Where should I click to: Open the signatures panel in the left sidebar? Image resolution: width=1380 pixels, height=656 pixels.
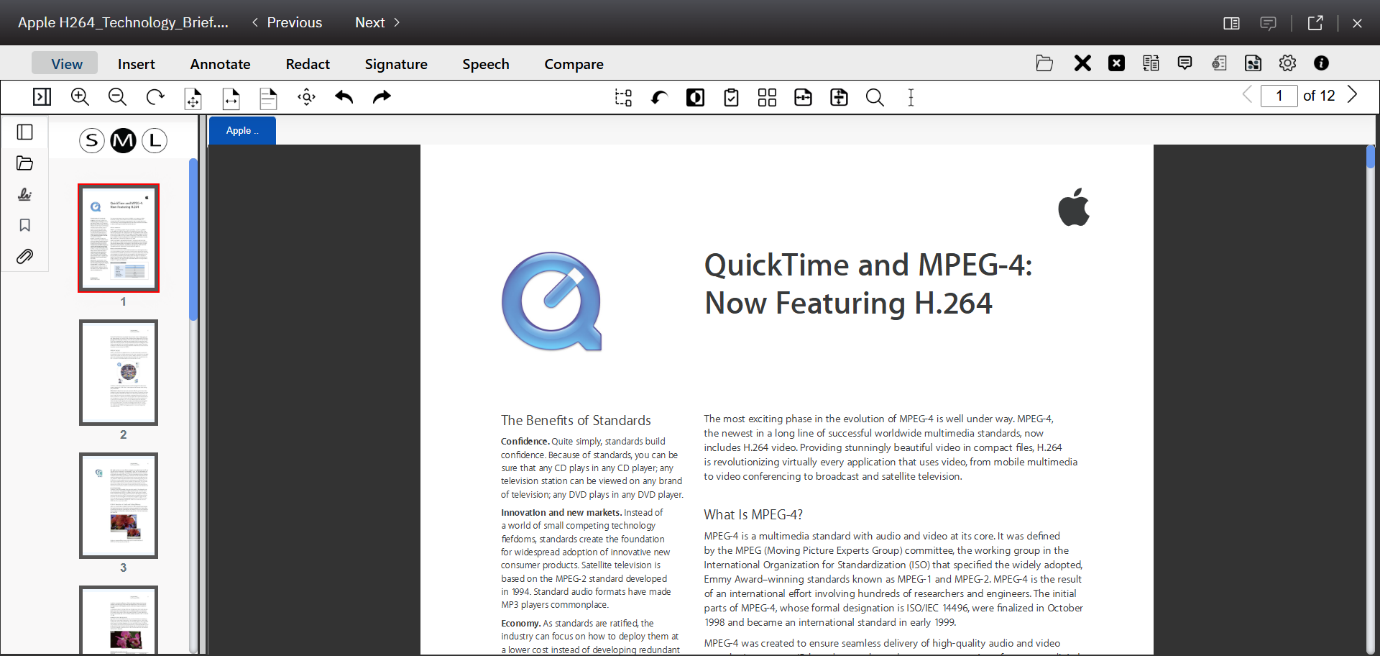pyautogui.click(x=25, y=194)
